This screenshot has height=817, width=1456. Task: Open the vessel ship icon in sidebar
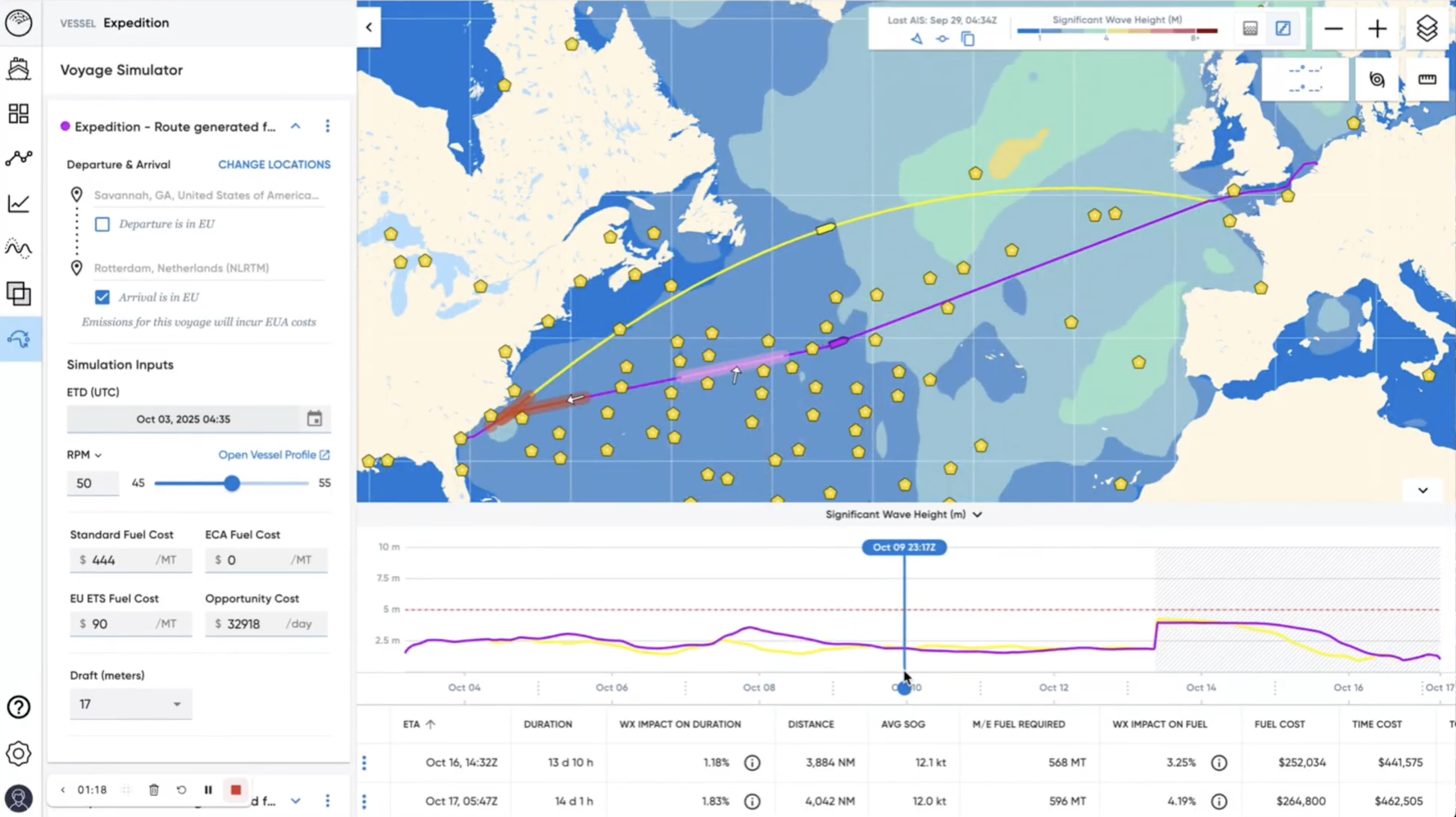[19, 69]
